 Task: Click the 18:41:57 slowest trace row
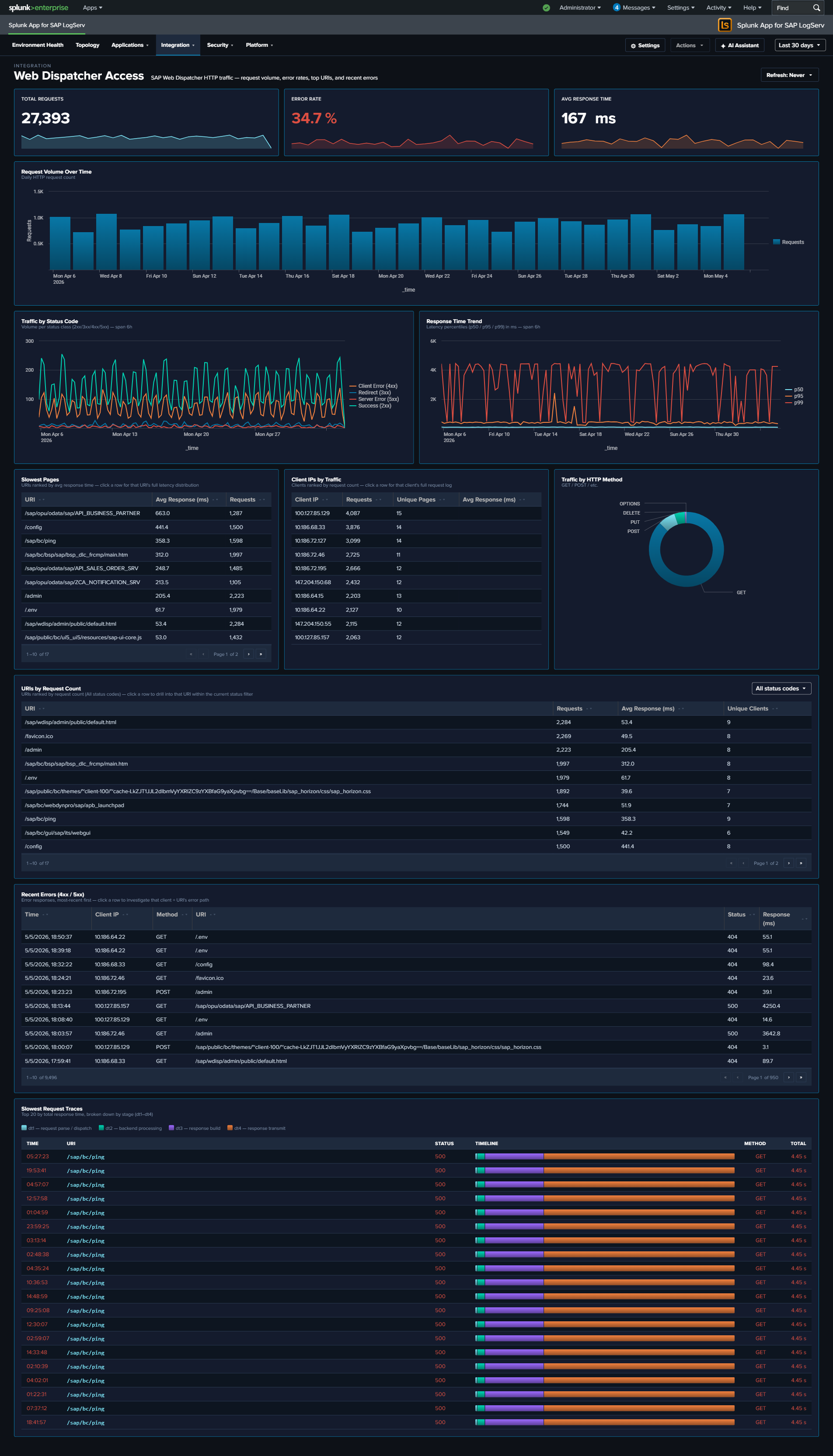tap(416, 1422)
